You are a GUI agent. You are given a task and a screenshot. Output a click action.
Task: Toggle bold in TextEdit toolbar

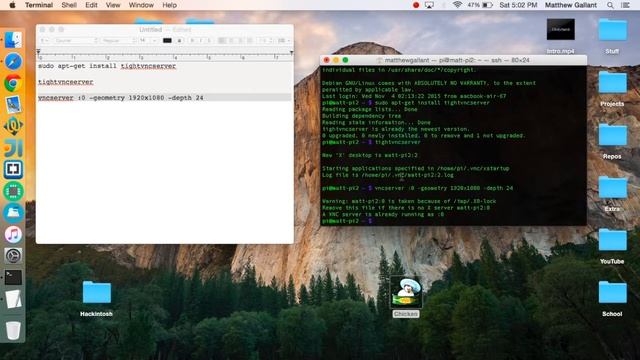[x=192, y=40]
